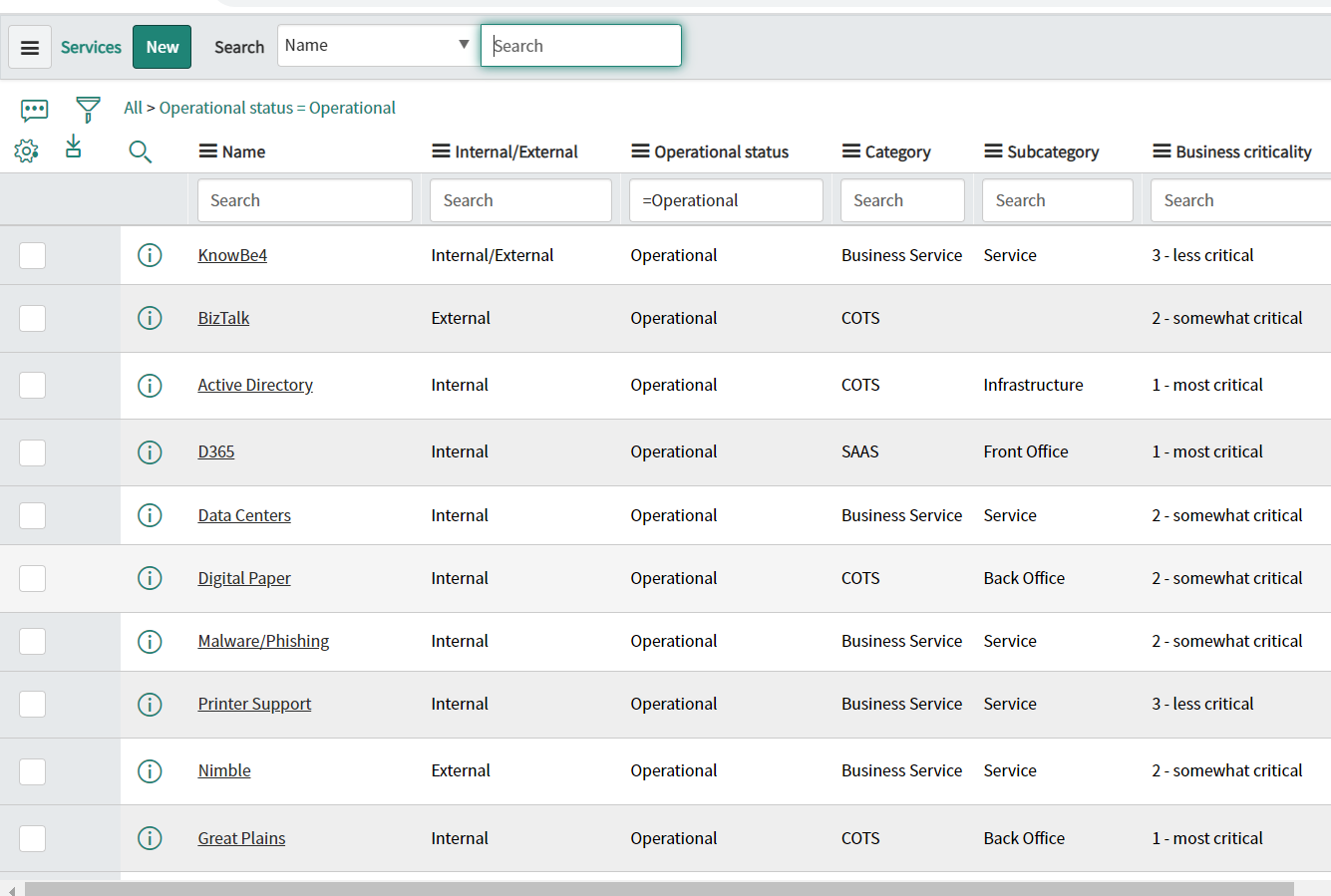This screenshot has width=1331, height=896.
Task: Preview Nimble record info icon
Action: [150, 770]
